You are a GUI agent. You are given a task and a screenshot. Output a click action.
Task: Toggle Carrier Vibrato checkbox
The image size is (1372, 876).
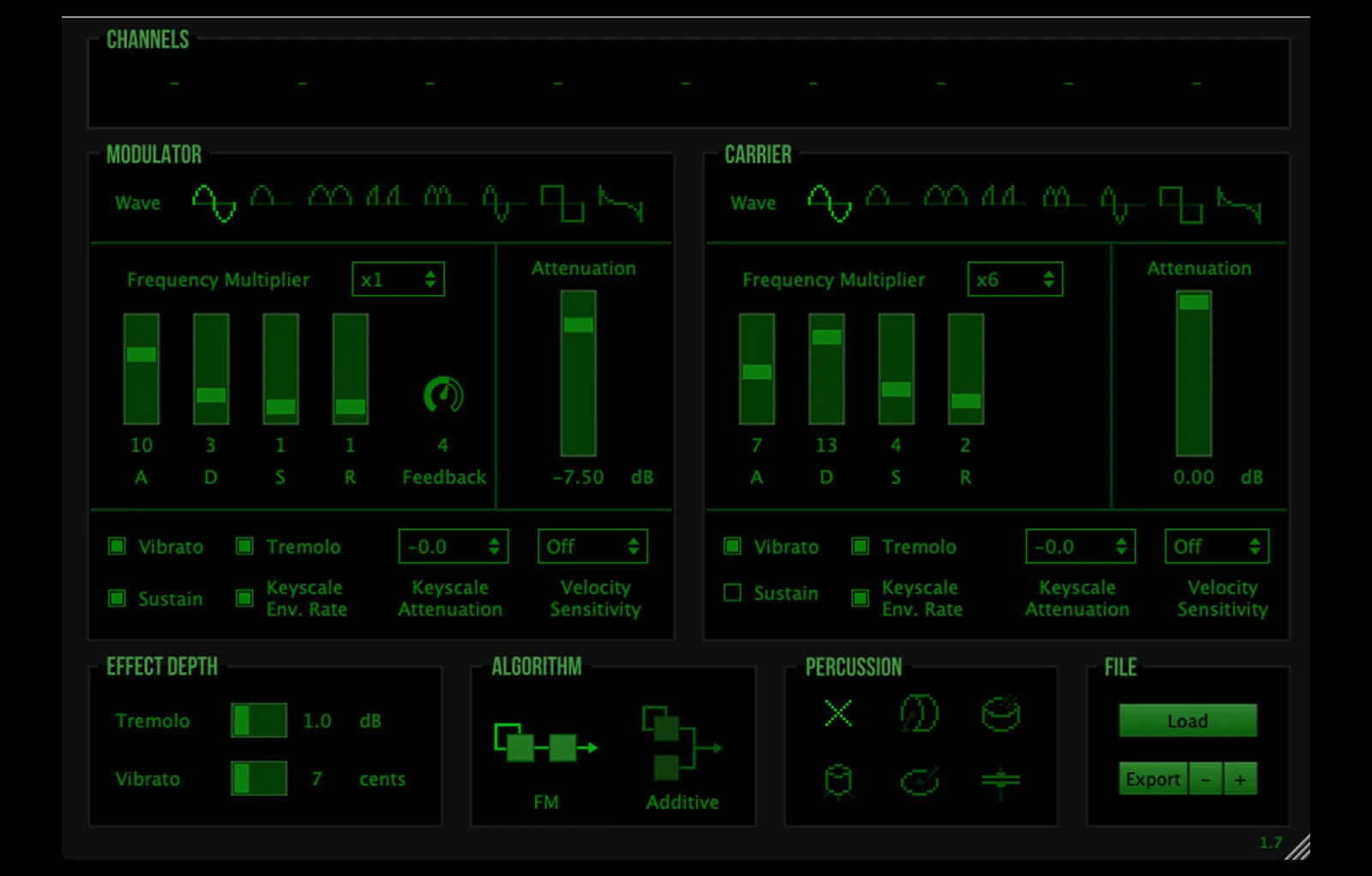click(x=732, y=546)
